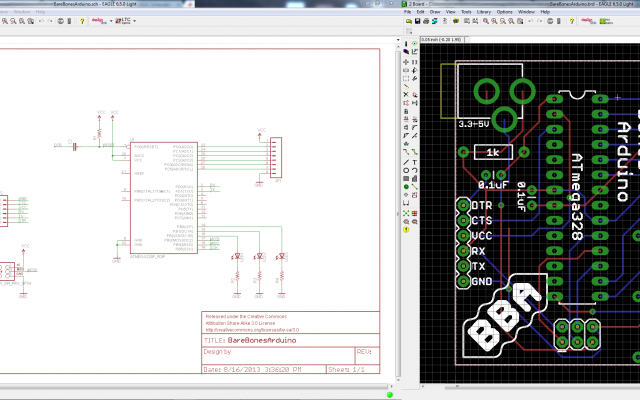The width and height of the screenshot is (640, 400).
Task: Select the green Via tool
Action: (x=406, y=187)
